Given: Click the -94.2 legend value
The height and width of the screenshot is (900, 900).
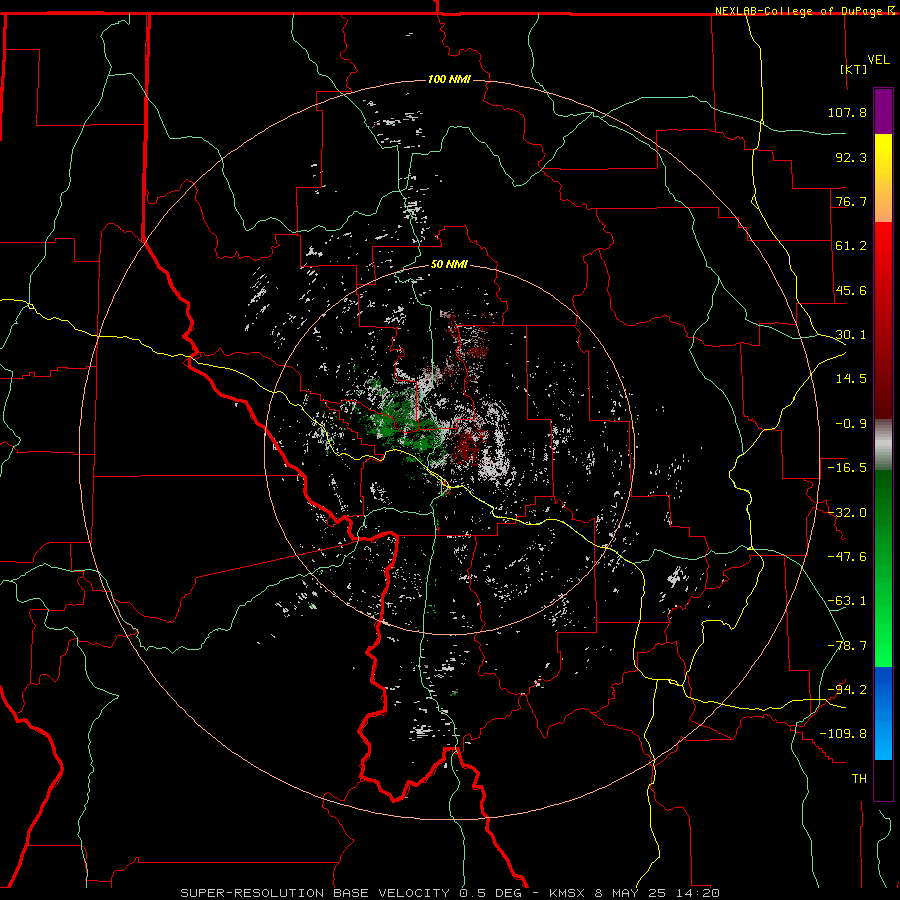Looking at the screenshot, I should point(847,689).
